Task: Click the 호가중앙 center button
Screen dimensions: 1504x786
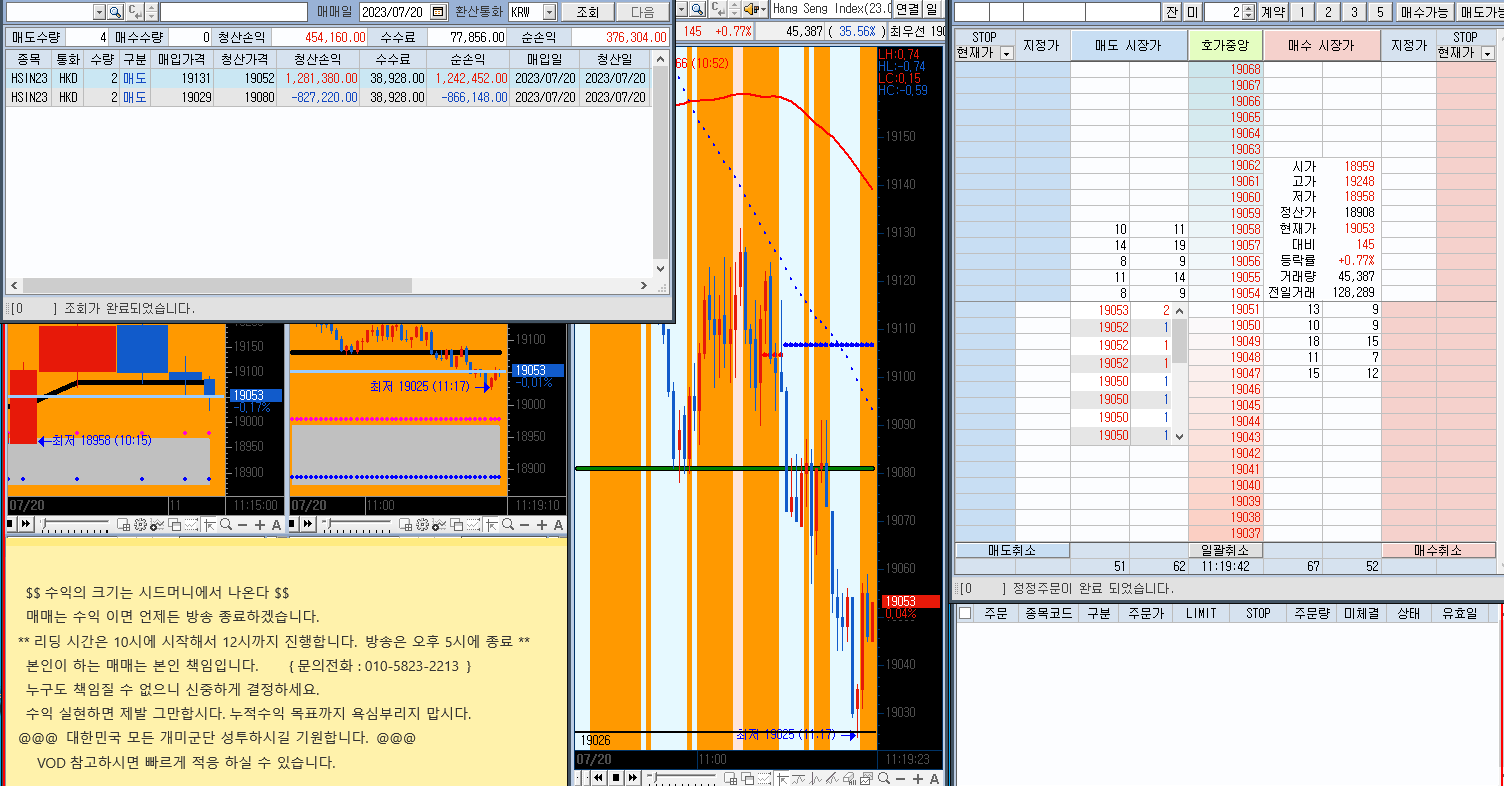Action: click(1226, 45)
